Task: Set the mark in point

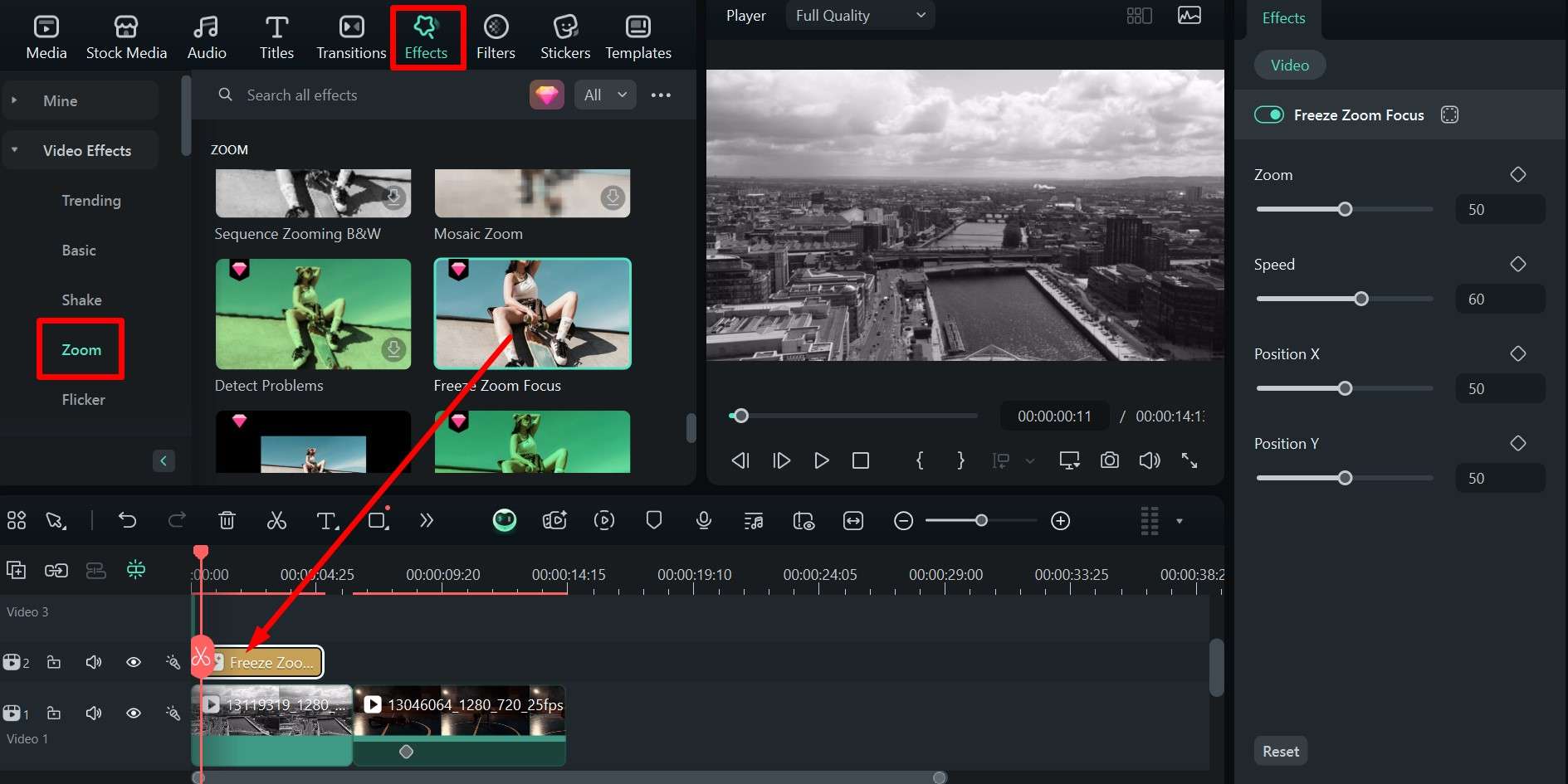Action: [x=920, y=460]
